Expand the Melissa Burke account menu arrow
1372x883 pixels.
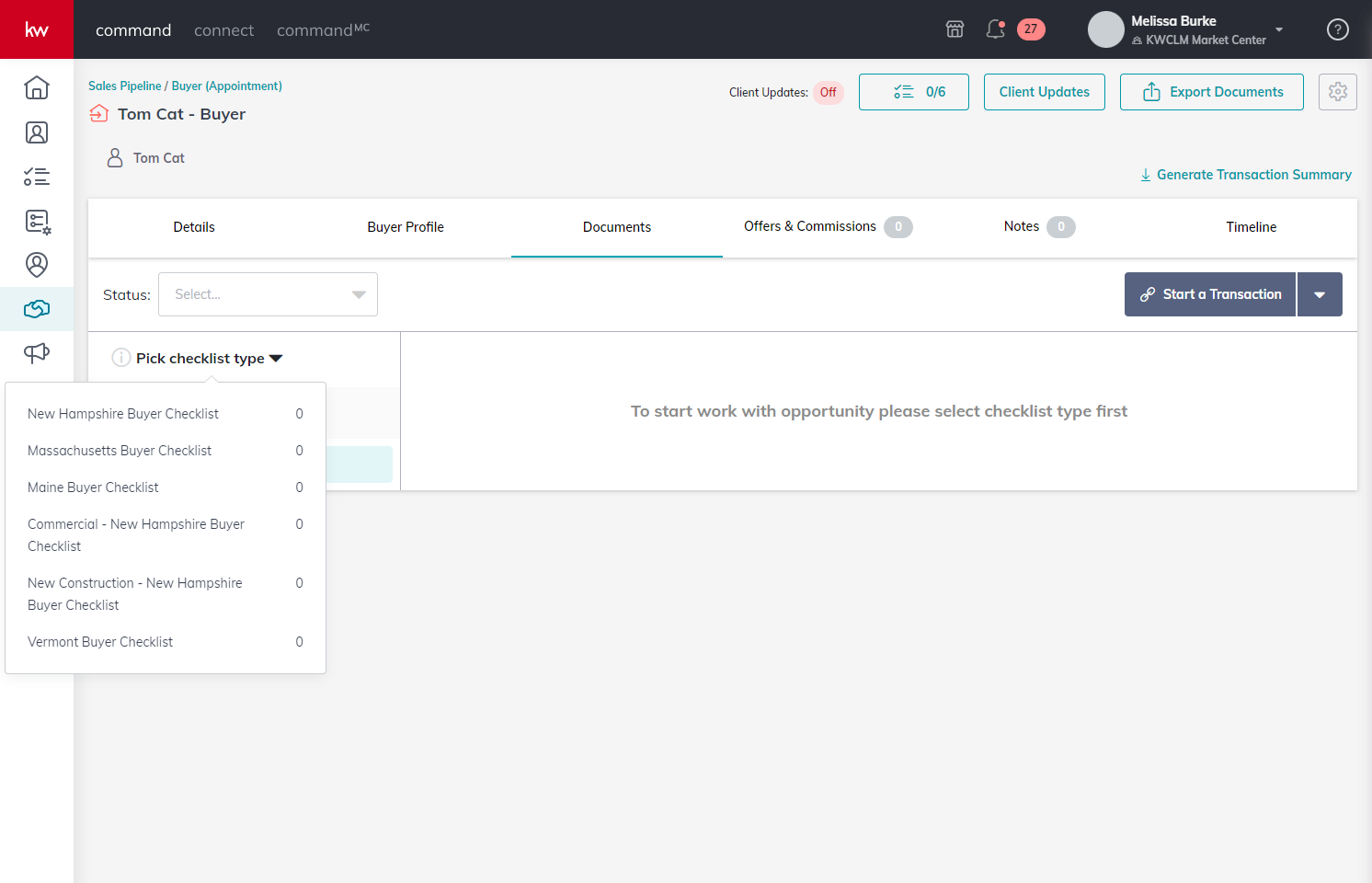[x=1278, y=29]
